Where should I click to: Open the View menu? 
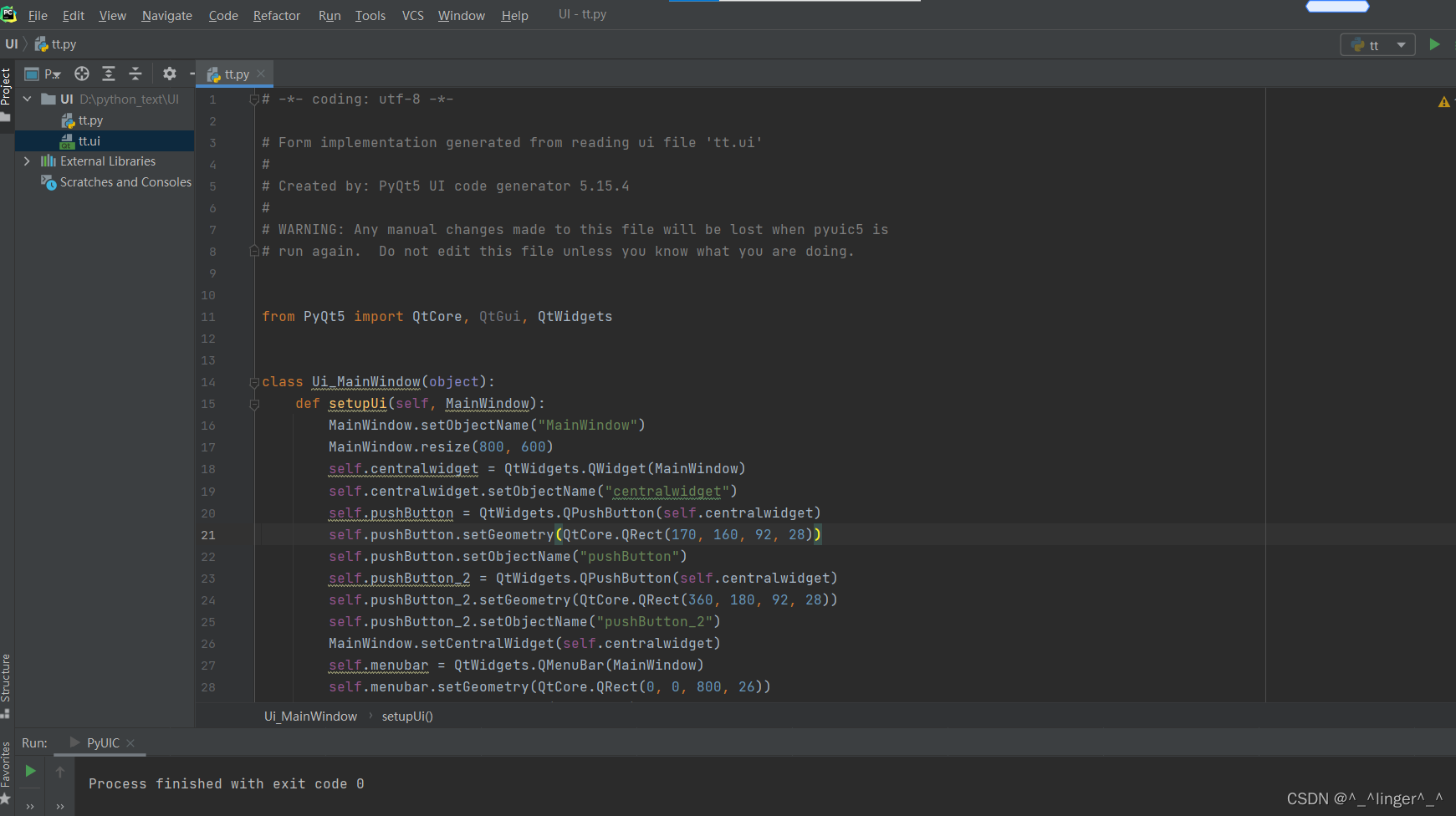tap(112, 15)
